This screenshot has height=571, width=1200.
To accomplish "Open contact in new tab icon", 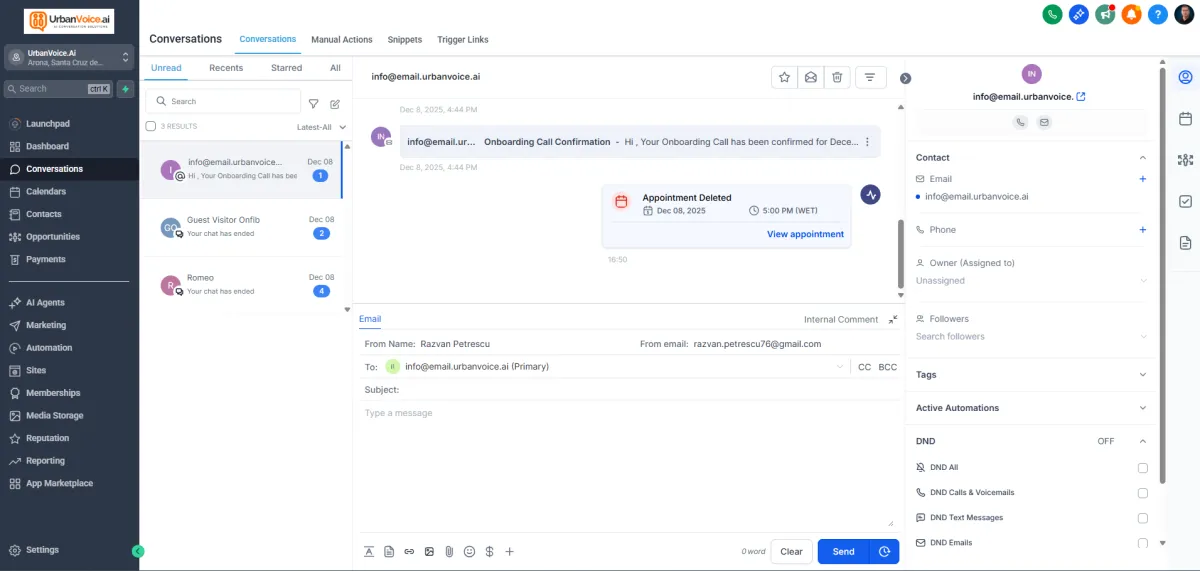I will click(x=1081, y=97).
